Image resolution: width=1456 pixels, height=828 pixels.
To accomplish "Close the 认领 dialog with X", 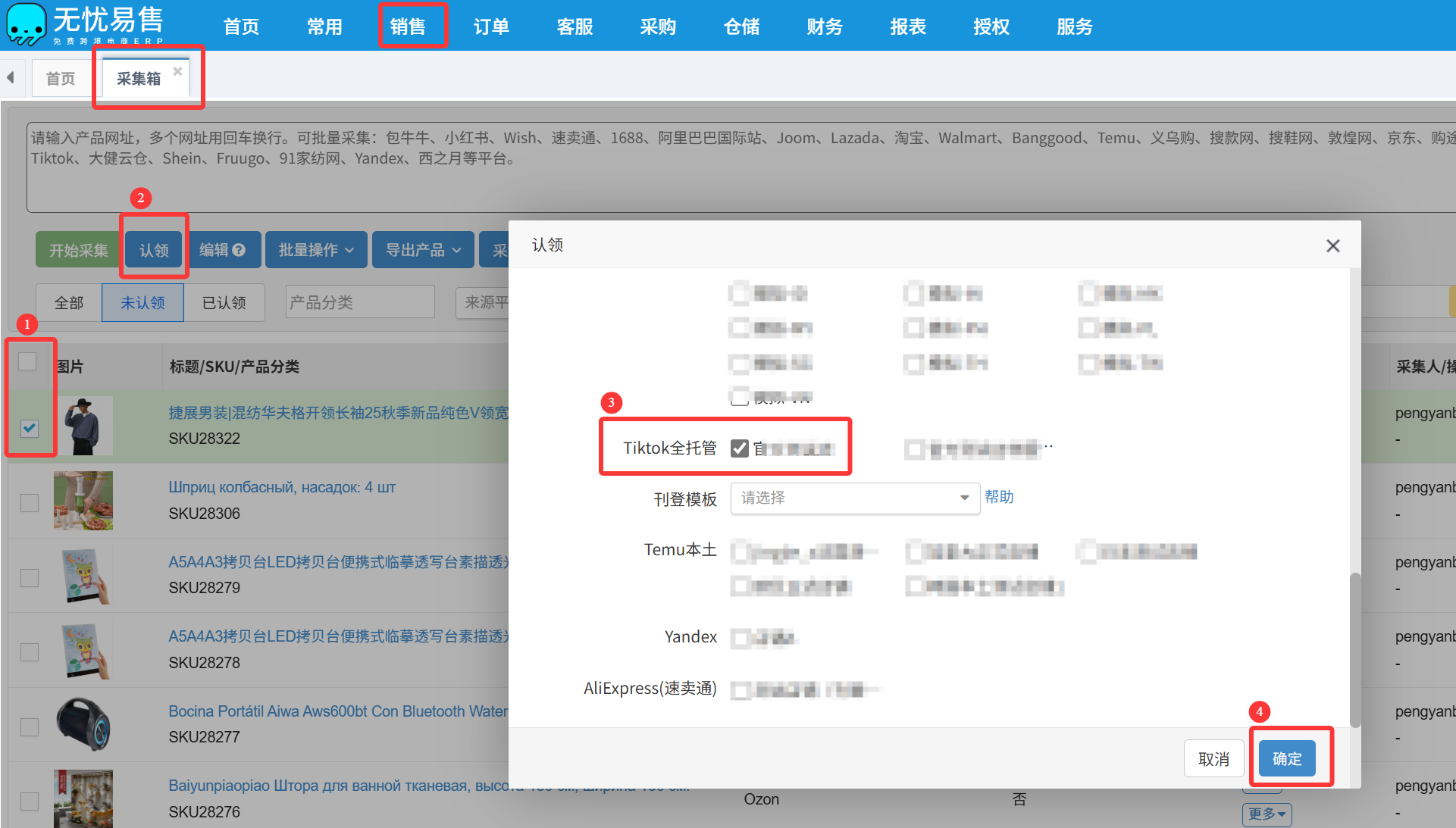I will coord(1332,245).
